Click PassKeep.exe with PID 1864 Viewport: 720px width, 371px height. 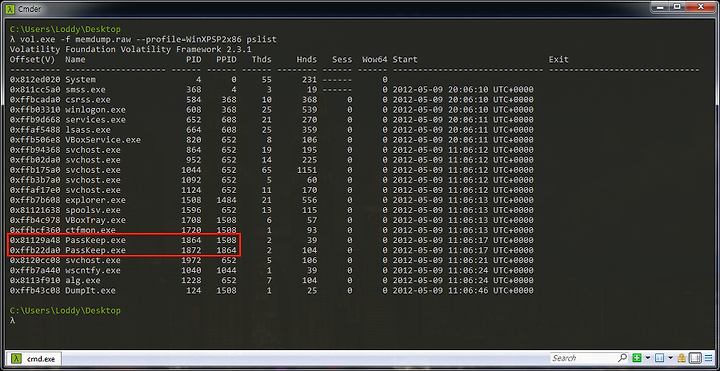[95, 240]
